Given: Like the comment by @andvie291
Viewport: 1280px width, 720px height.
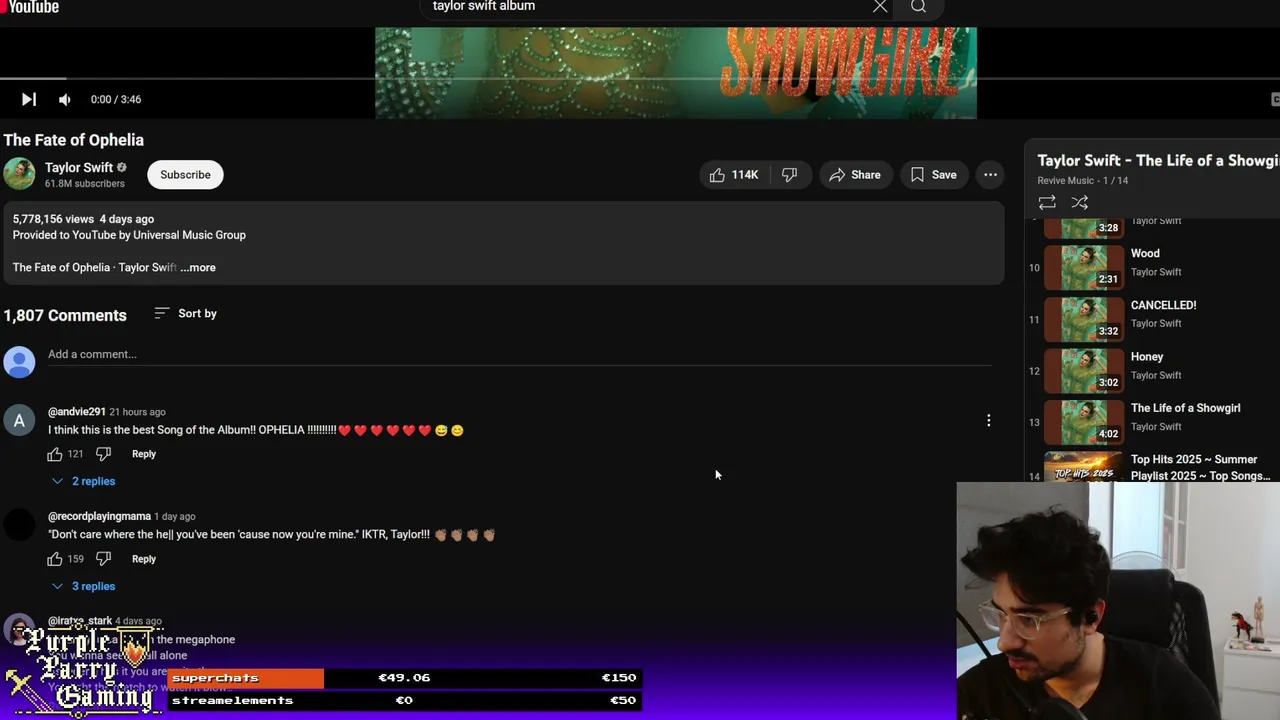Looking at the screenshot, I should pos(55,454).
